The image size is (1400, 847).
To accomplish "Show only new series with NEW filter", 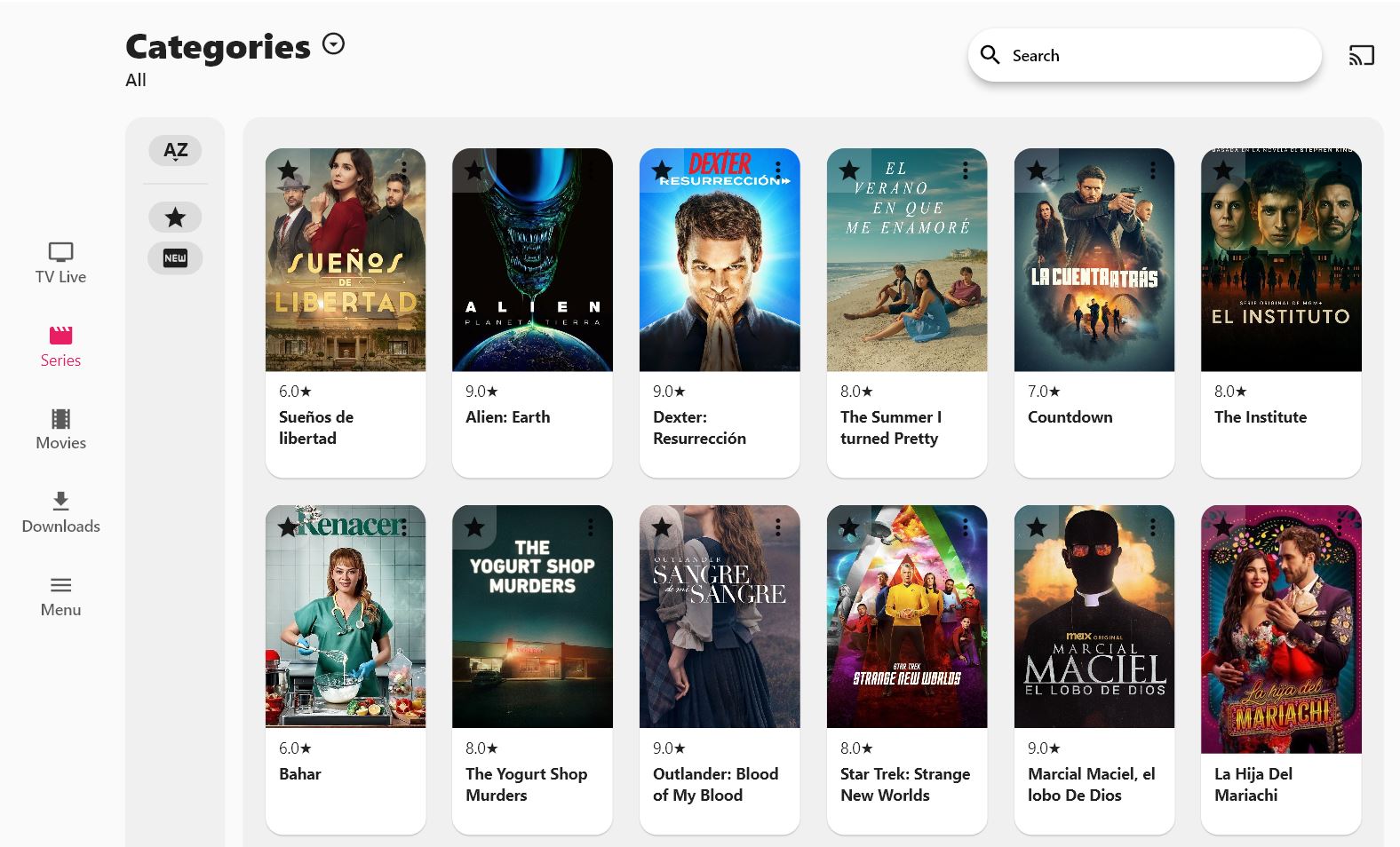I will tap(175, 258).
